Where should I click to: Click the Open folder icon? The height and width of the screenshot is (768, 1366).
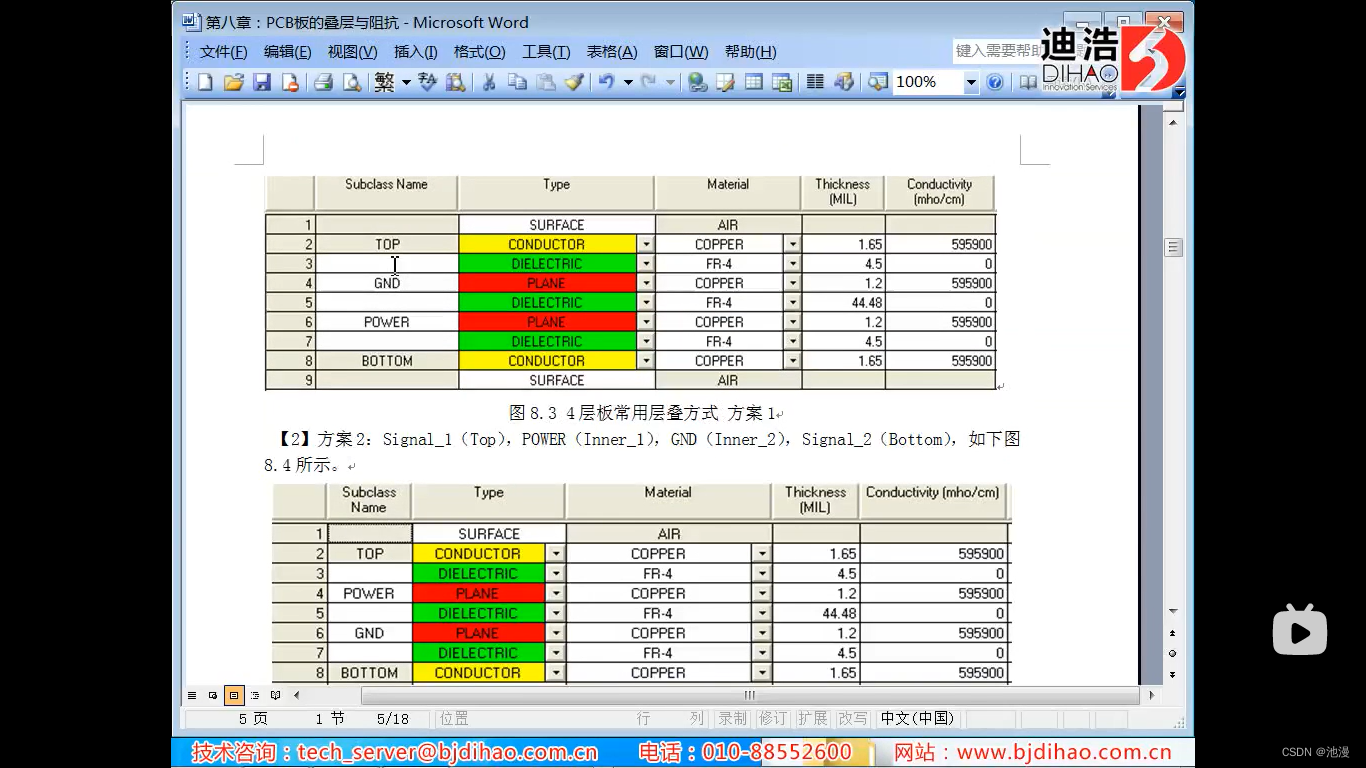point(233,82)
